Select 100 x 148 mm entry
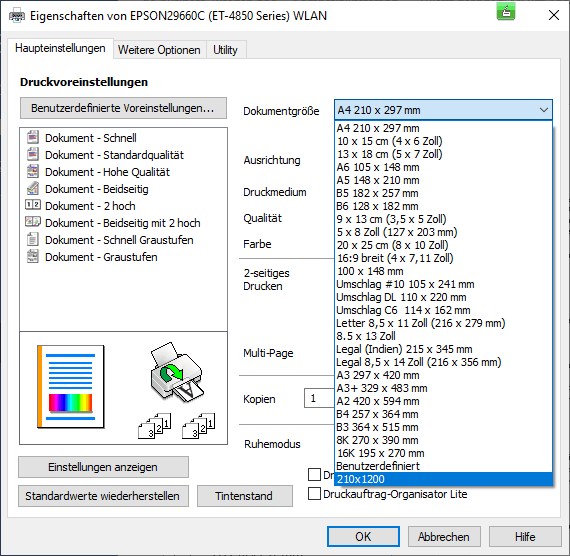 (443, 271)
